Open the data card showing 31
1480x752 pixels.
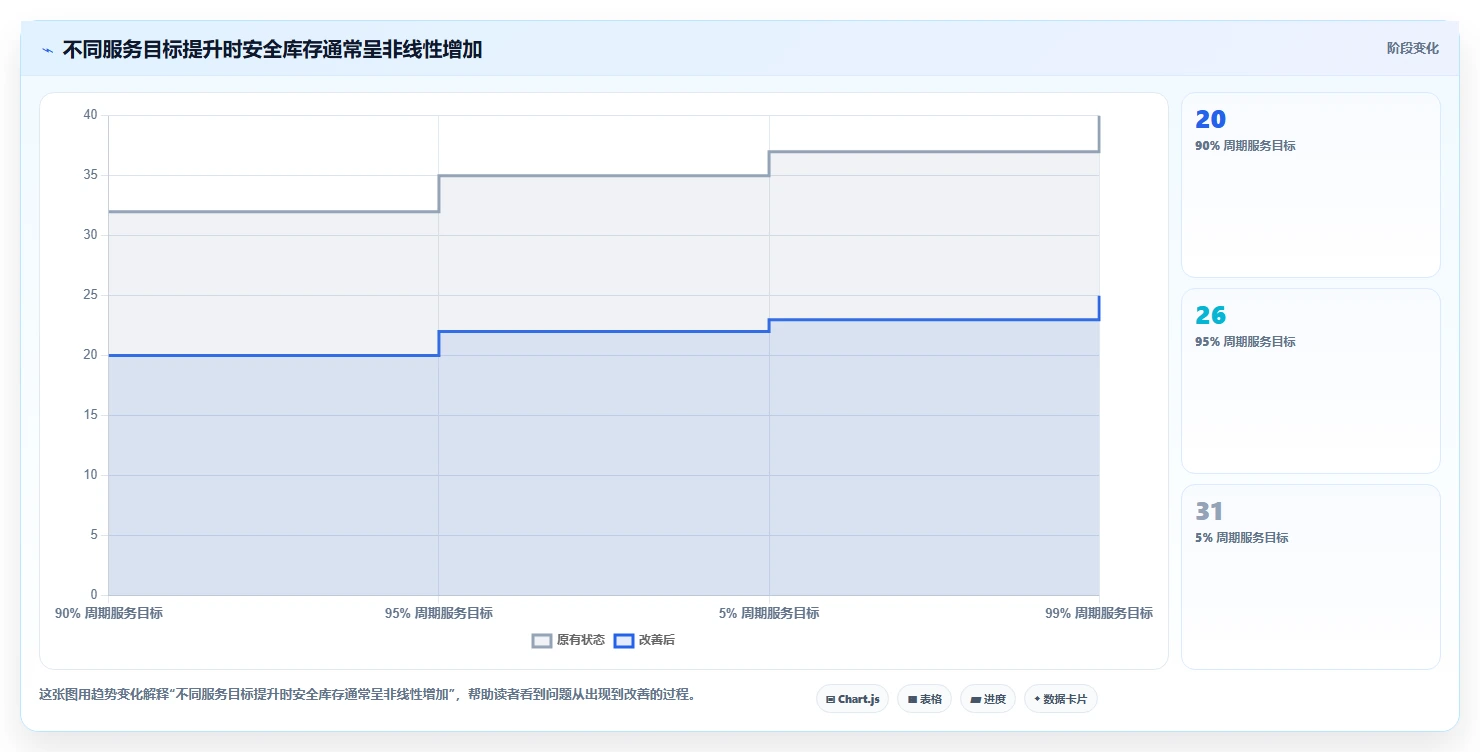tap(1310, 577)
